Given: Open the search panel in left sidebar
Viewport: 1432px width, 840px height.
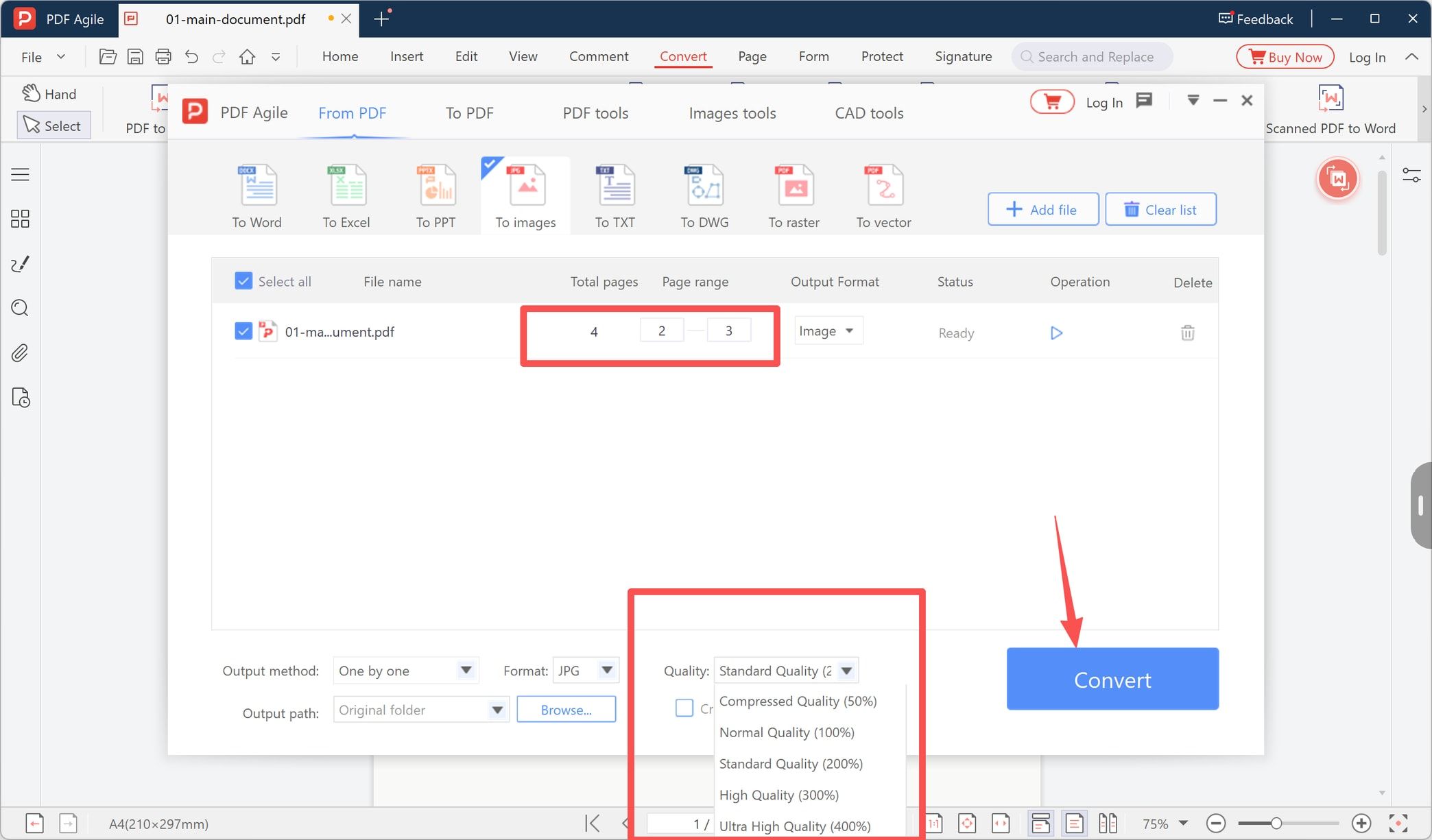Looking at the screenshot, I should pyautogui.click(x=20, y=308).
